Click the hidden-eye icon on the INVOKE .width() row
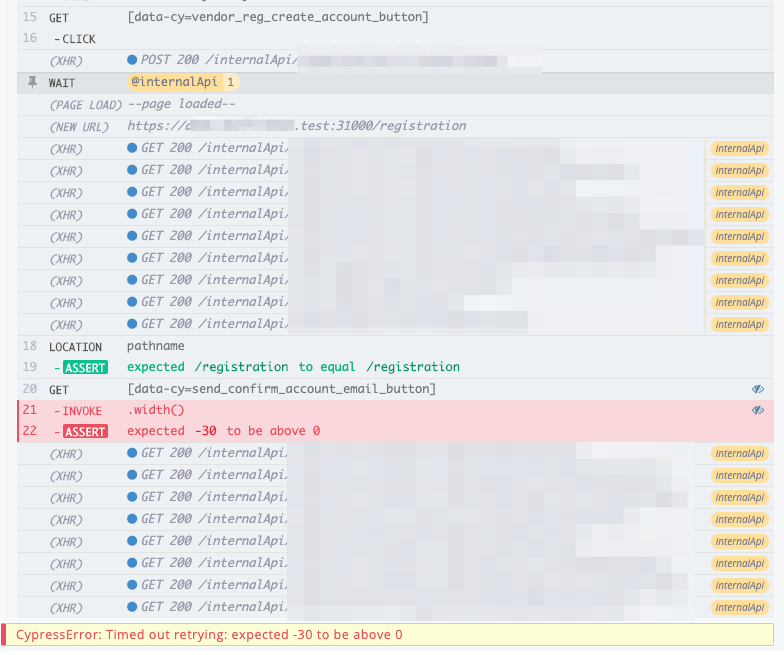 tap(758, 410)
